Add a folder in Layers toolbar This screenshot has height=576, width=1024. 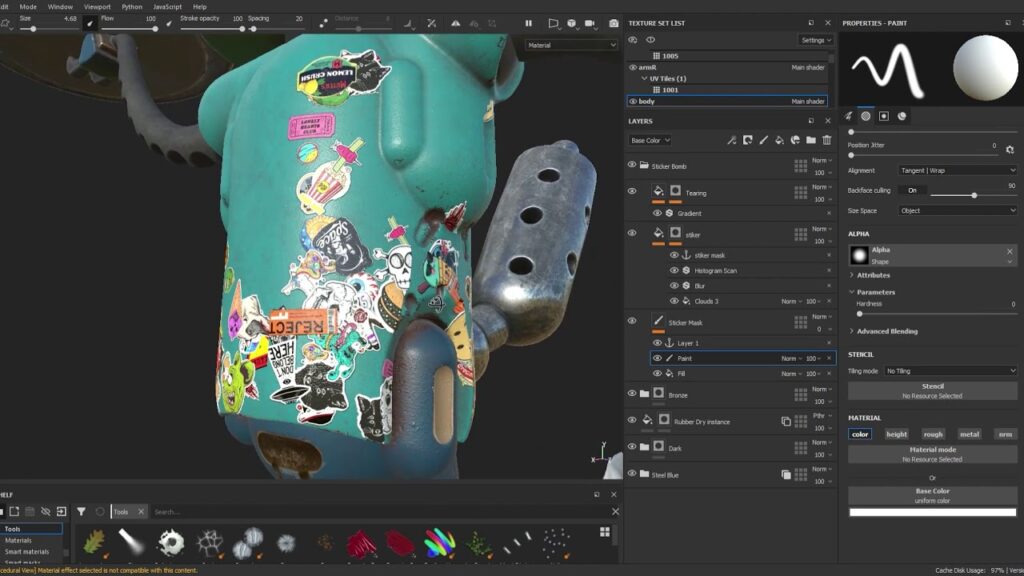coord(811,140)
